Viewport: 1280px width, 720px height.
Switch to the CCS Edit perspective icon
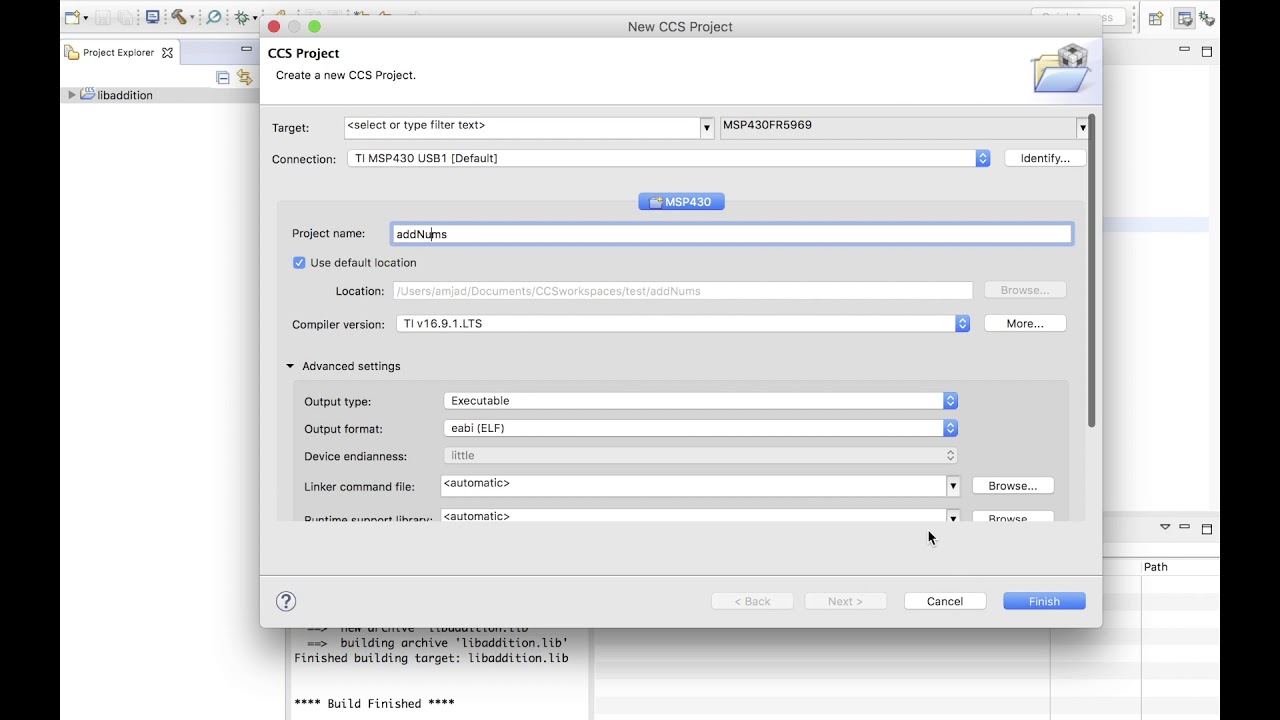point(1185,18)
